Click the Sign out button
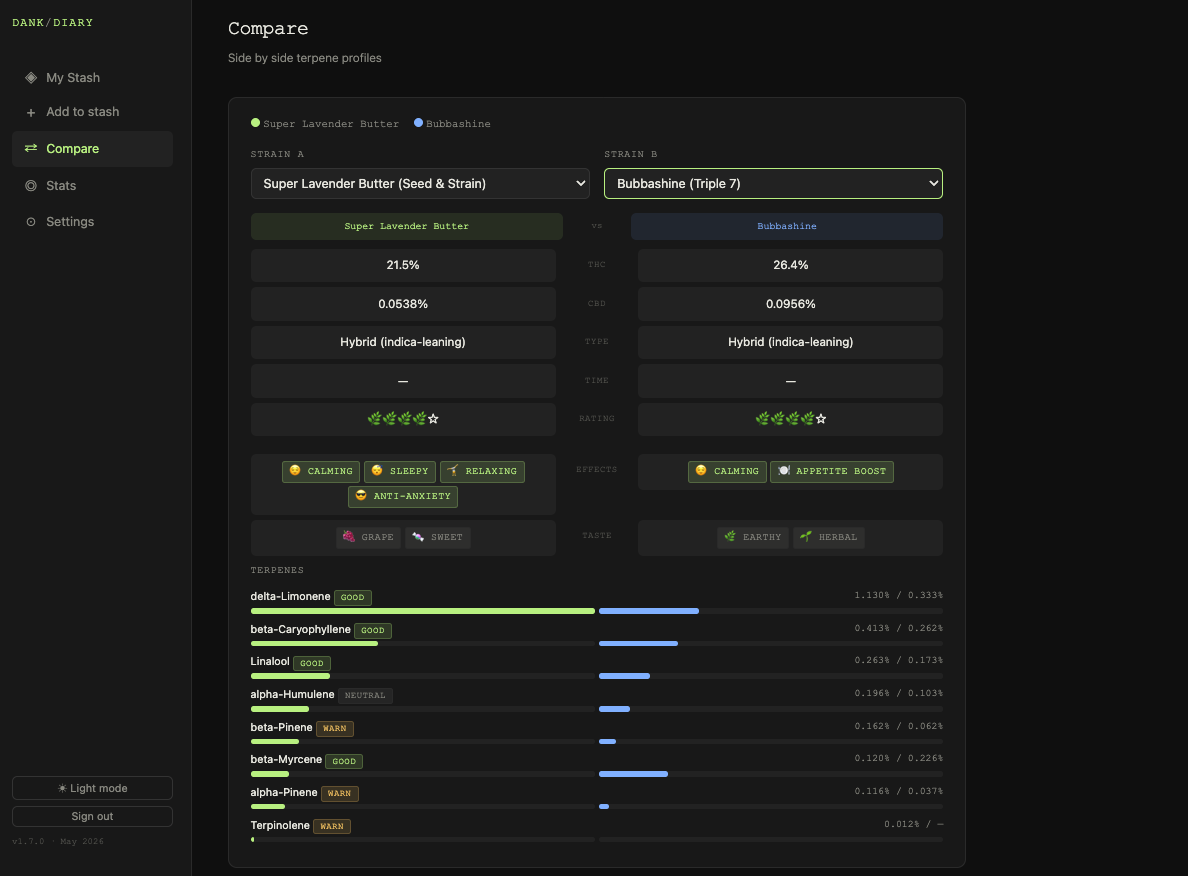Viewport: 1188px width, 876px height. (92, 816)
